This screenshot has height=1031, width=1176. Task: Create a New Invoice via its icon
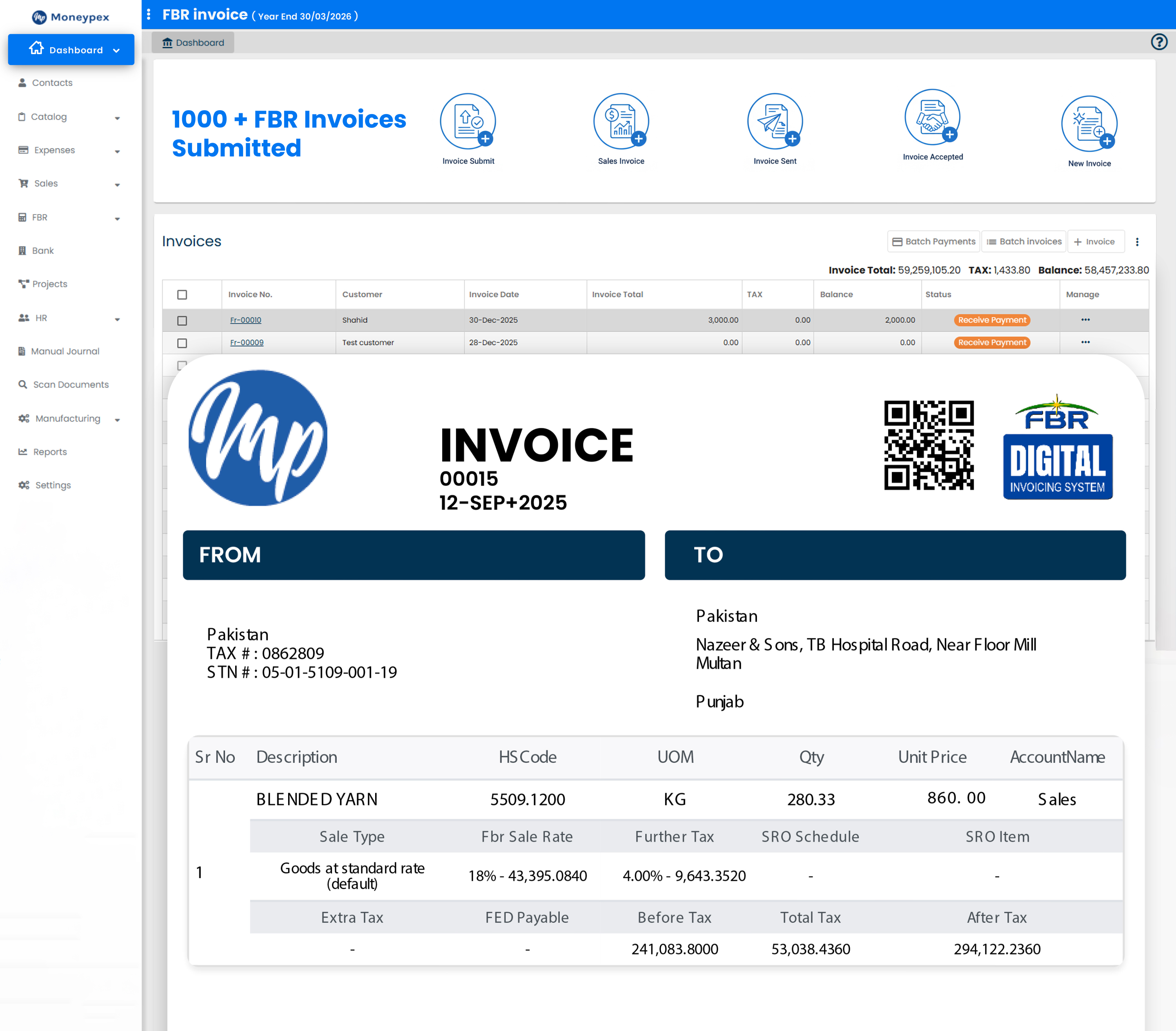point(1089,124)
